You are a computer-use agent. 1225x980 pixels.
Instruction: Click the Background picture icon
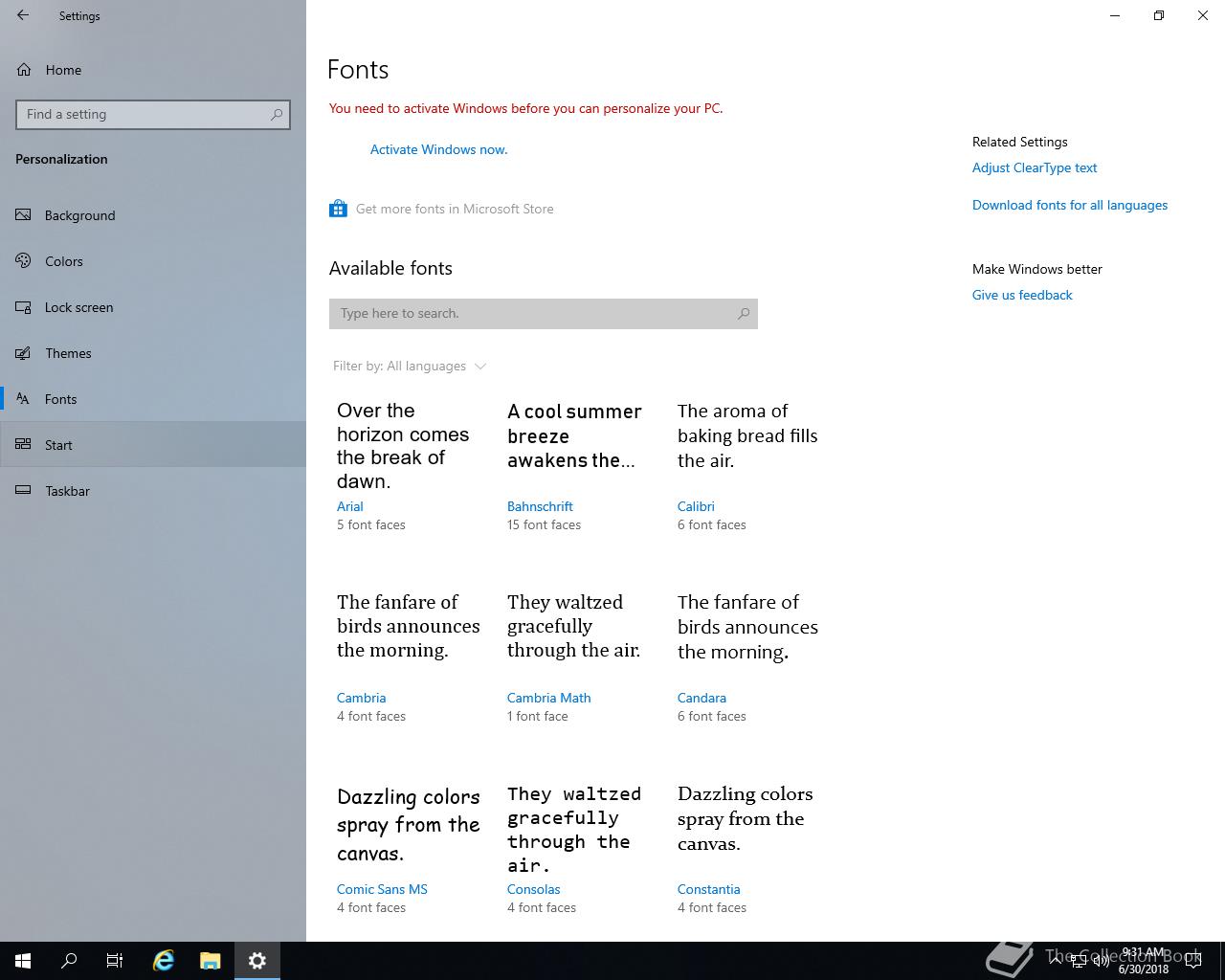click(x=24, y=215)
